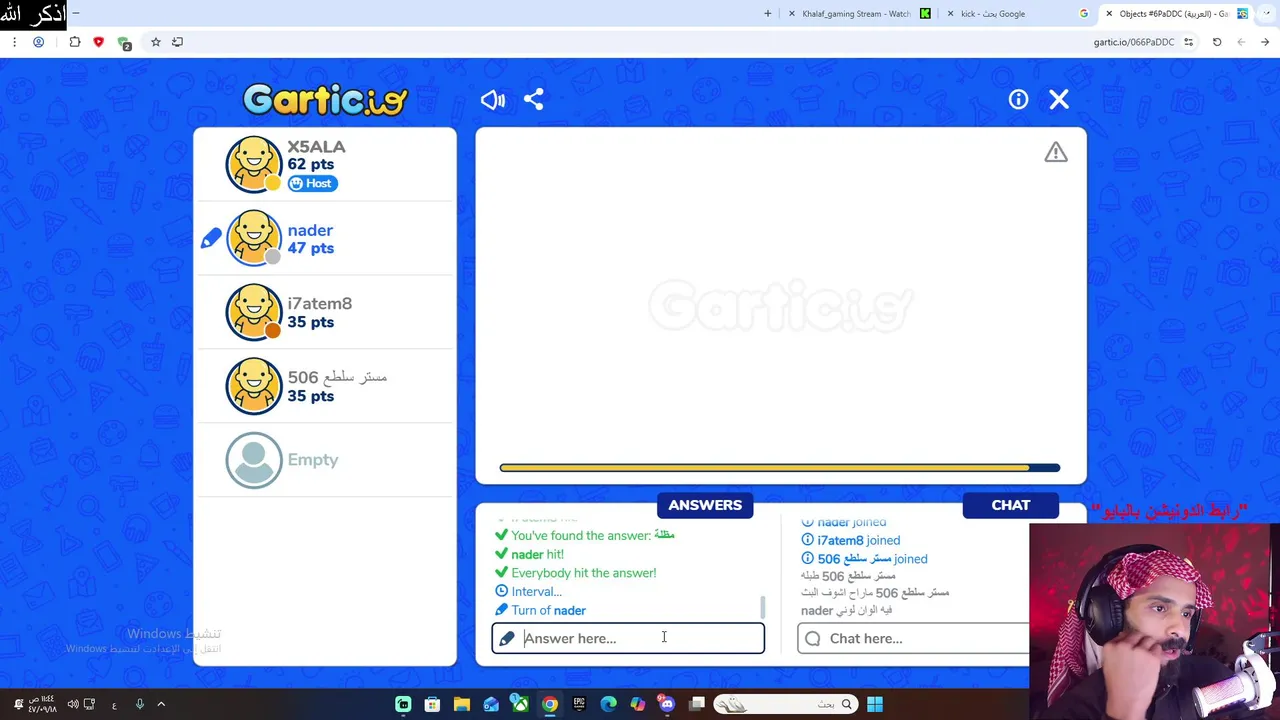Click nader's player avatar
The image size is (1280, 720).
point(254,238)
